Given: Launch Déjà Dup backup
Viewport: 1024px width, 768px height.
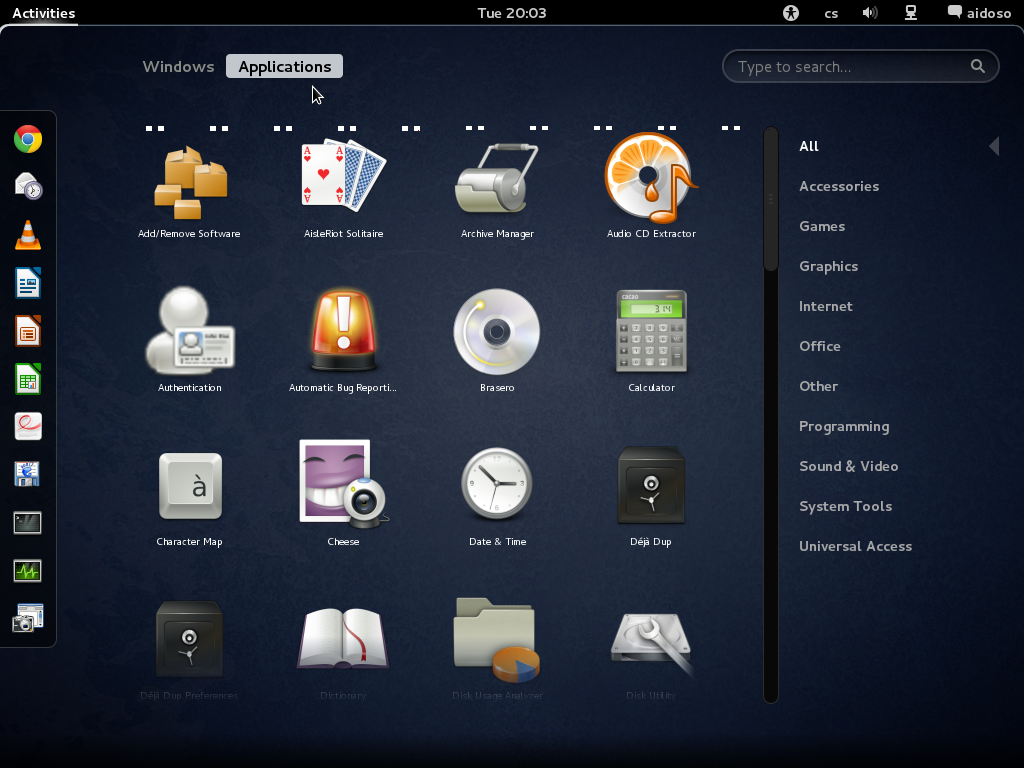Looking at the screenshot, I should pyautogui.click(x=651, y=496).
